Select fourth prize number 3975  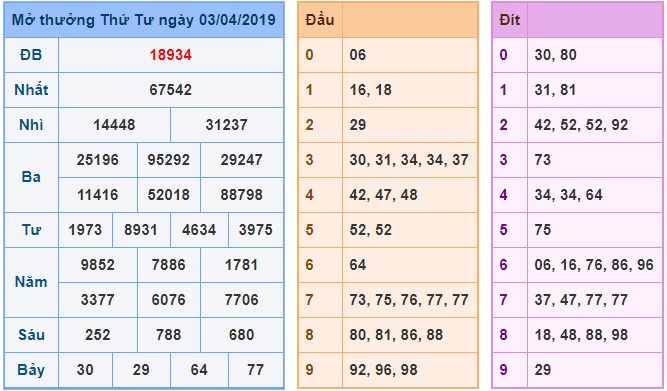pyautogui.click(x=256, y=230)
